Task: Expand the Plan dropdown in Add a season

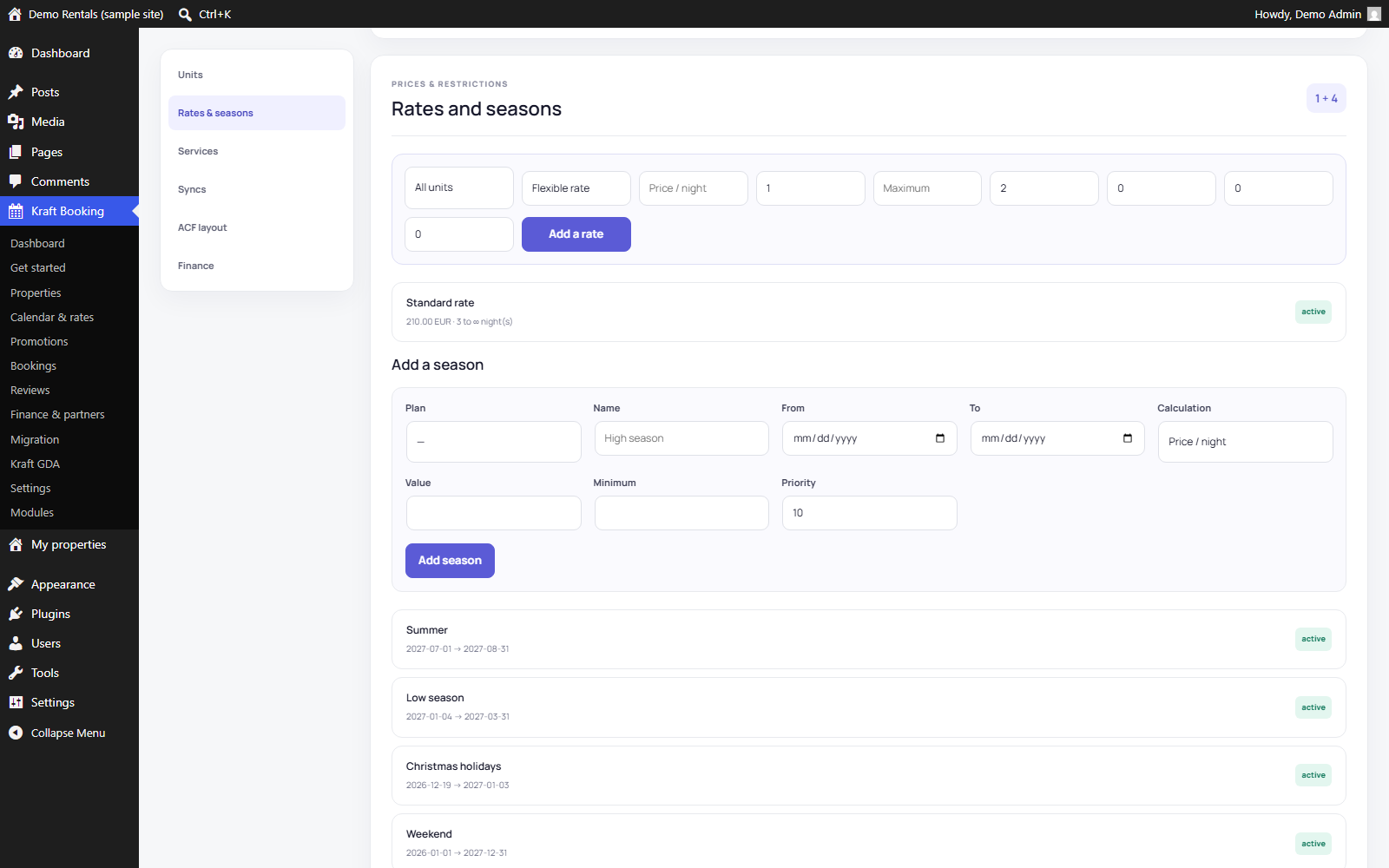Action: point(493,442)
